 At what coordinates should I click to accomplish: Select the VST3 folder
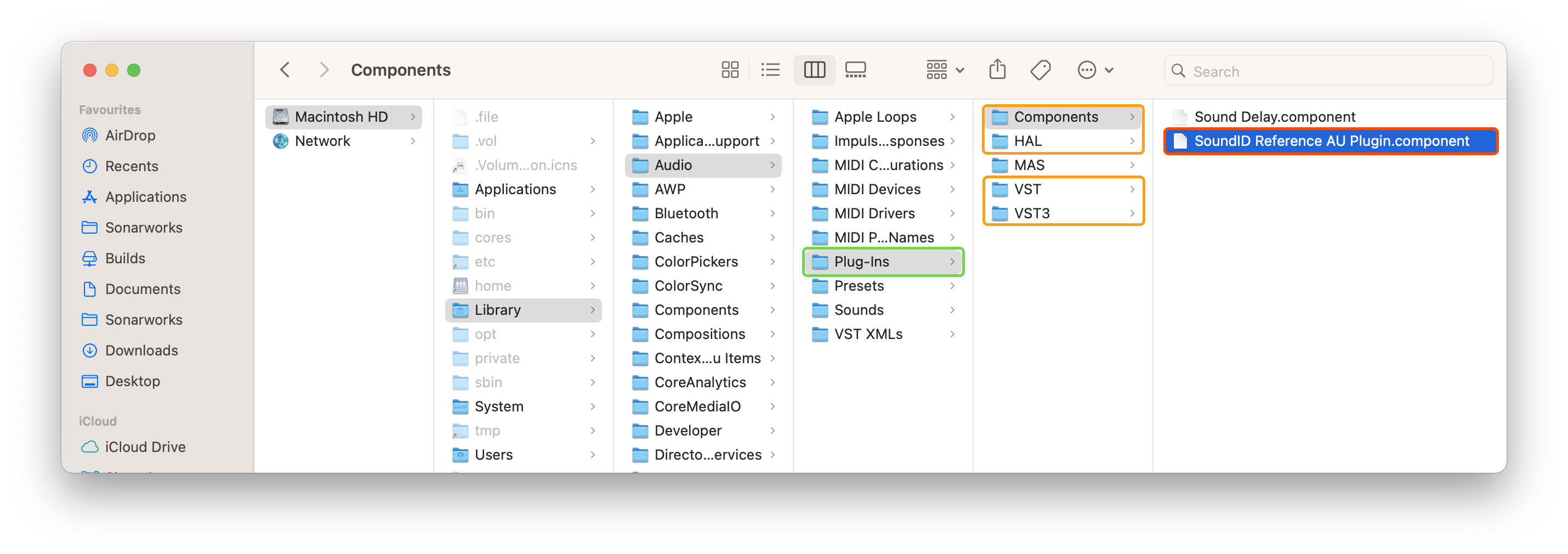(1064, 213)
